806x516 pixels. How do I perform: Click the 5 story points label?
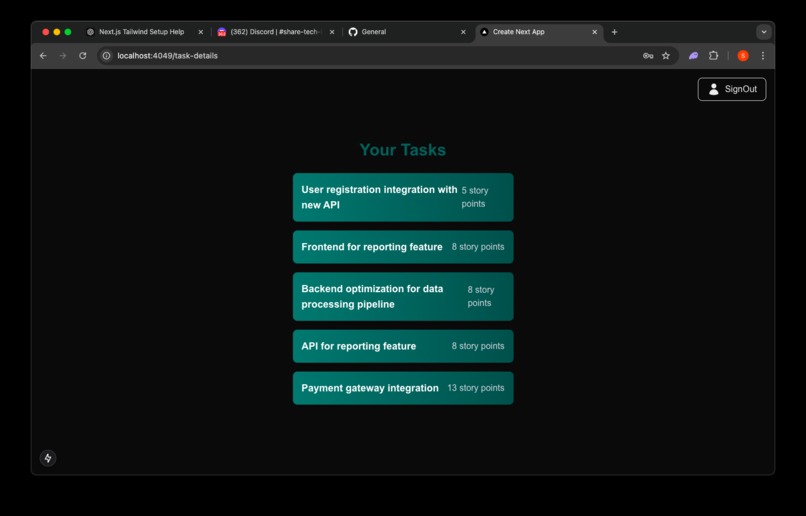(x=475, y=197)
